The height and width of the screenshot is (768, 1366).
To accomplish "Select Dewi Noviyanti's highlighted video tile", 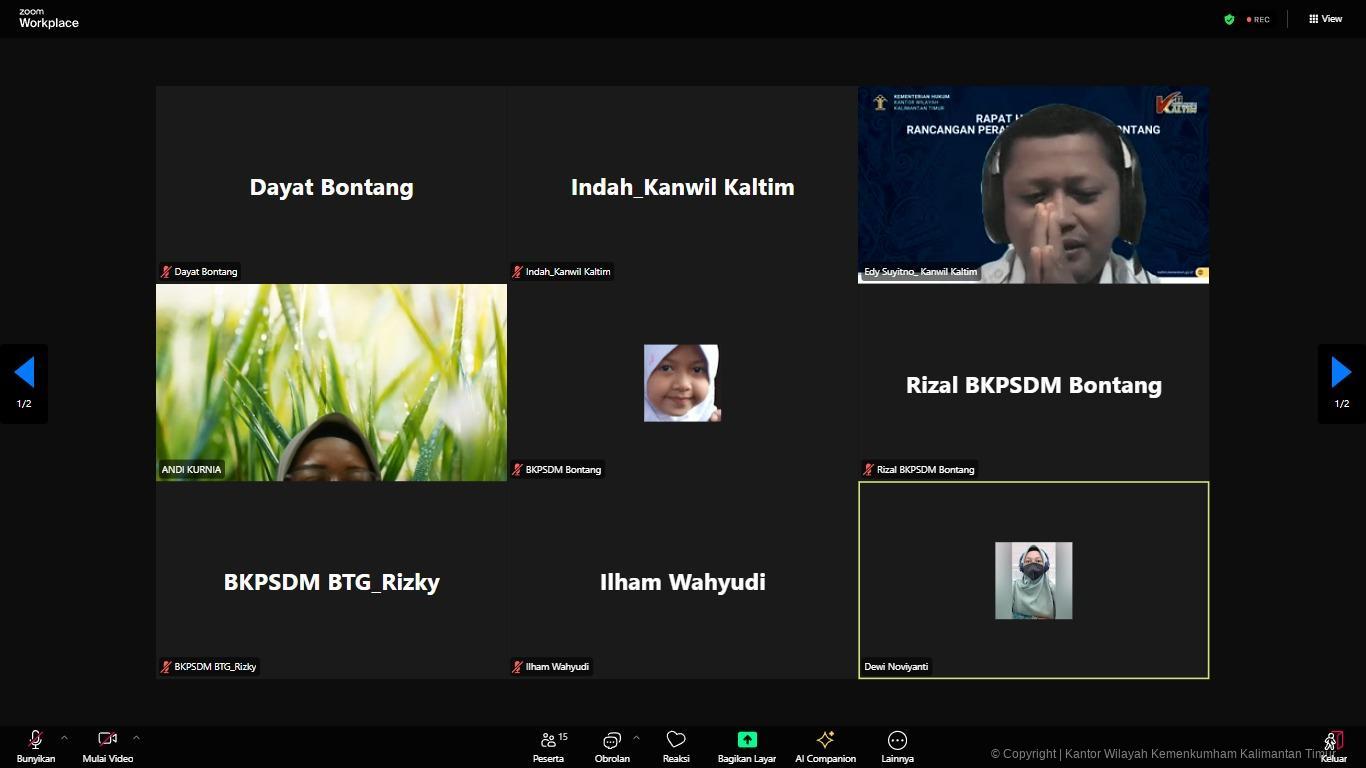I will (1033, 580).
